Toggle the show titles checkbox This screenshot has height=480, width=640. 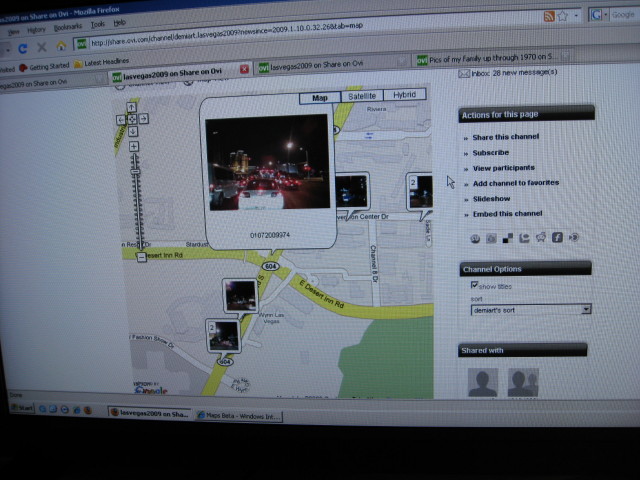point(474,284)
